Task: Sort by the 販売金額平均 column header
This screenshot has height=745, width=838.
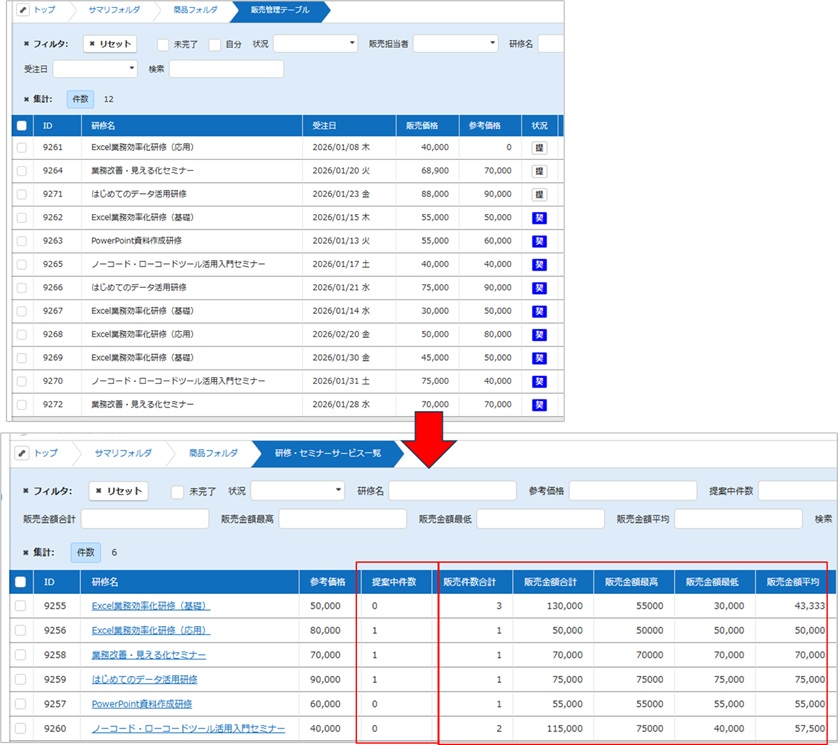Action: (x=794, y=582)
